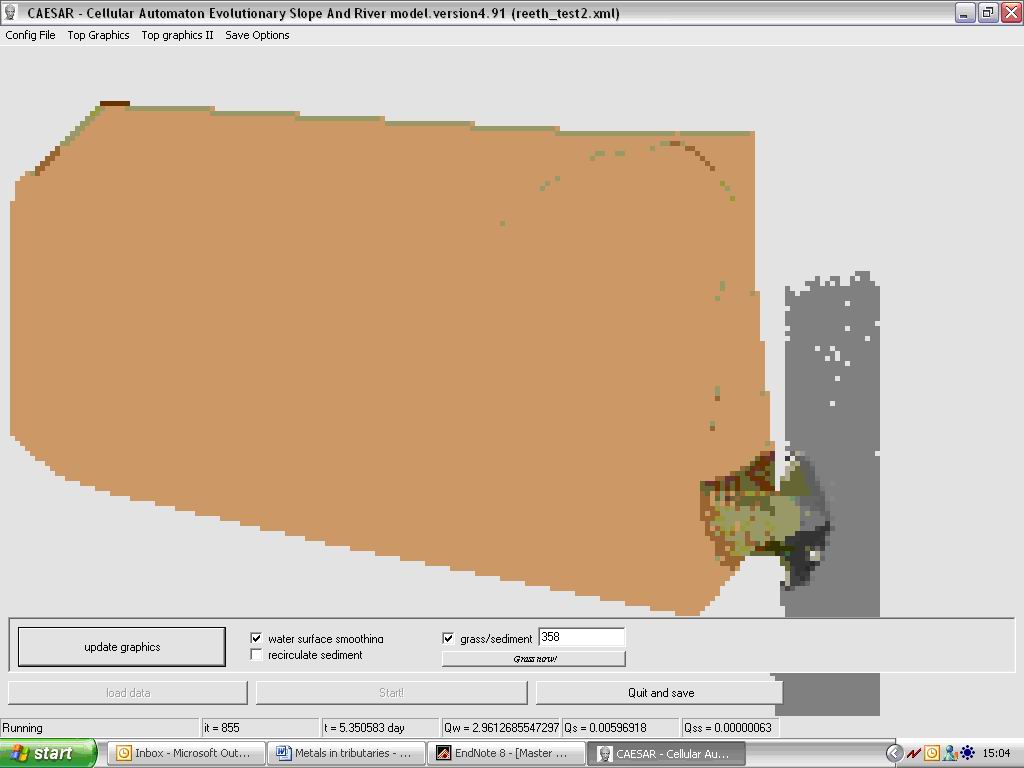The height and width of the screenshot is (768, 1024).
Task: Click the disabled load data button
Action: click(x=128, y=693)
